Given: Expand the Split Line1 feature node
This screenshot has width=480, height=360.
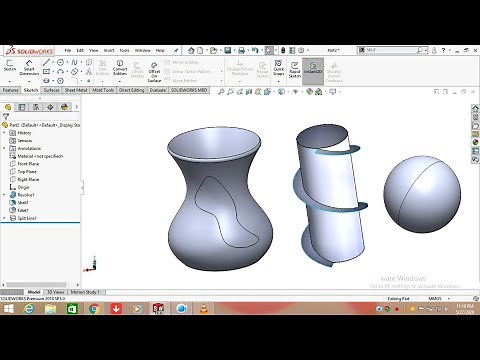Looking at the screenshot, I should [x=4, y=218].
